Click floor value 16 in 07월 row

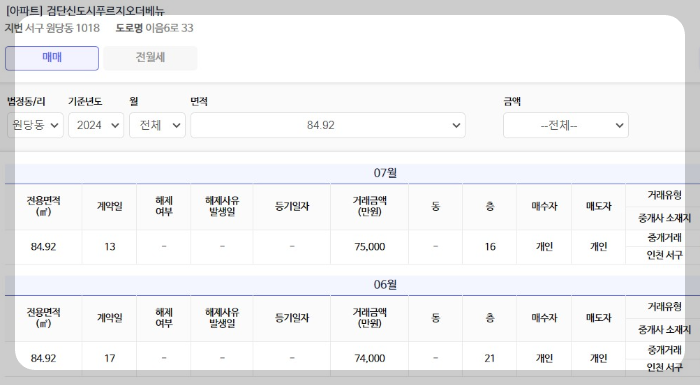point(490,247)
